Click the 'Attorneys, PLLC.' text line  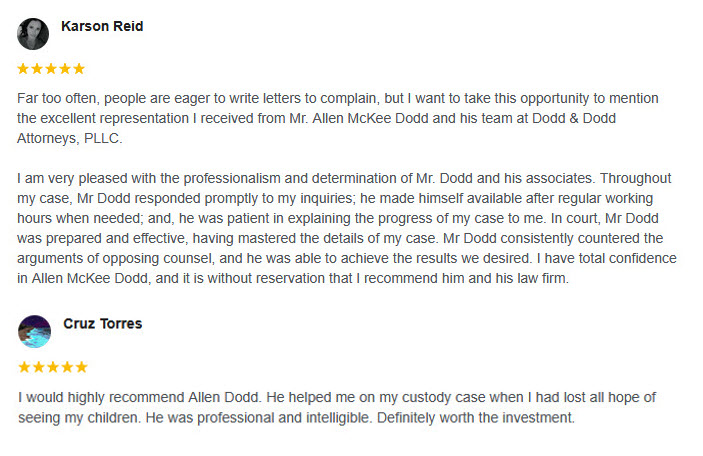coord(69,138)
